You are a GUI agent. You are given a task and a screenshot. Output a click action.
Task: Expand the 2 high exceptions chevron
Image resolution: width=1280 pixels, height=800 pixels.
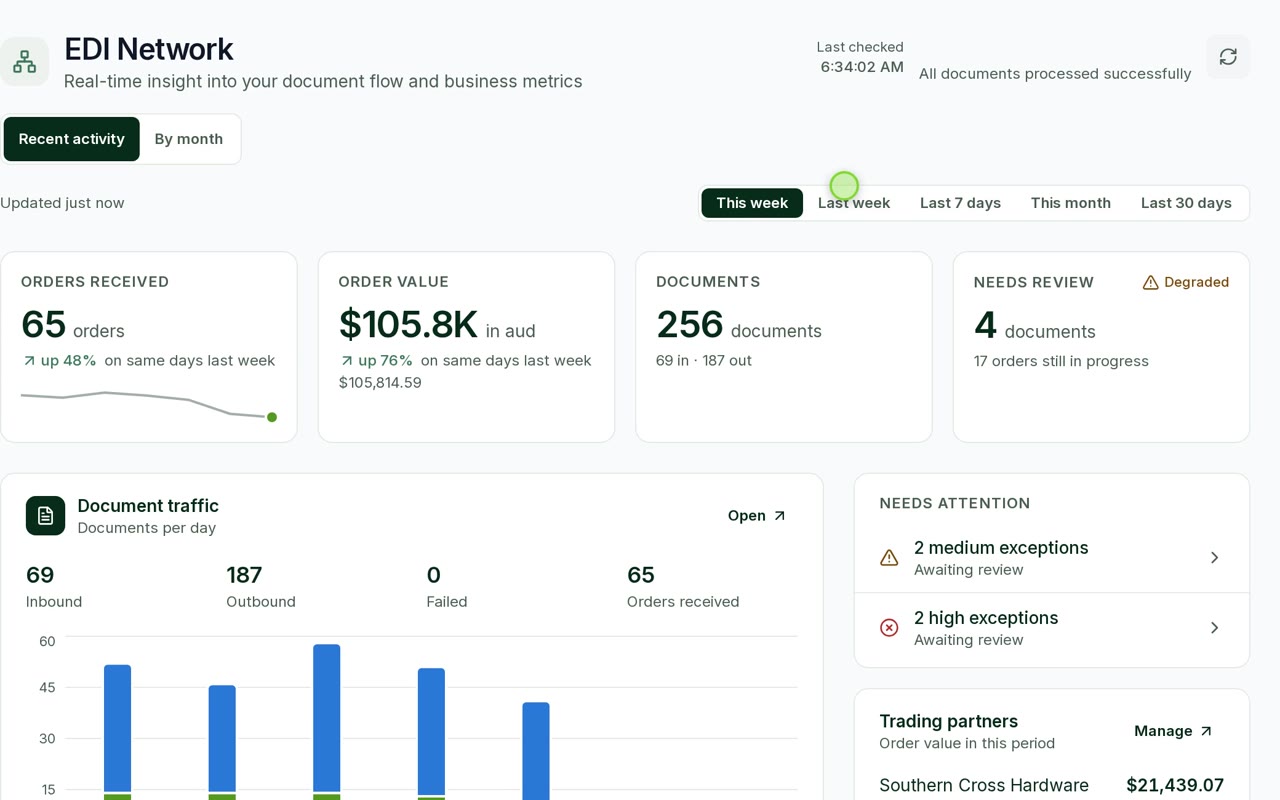point(1214,628)
